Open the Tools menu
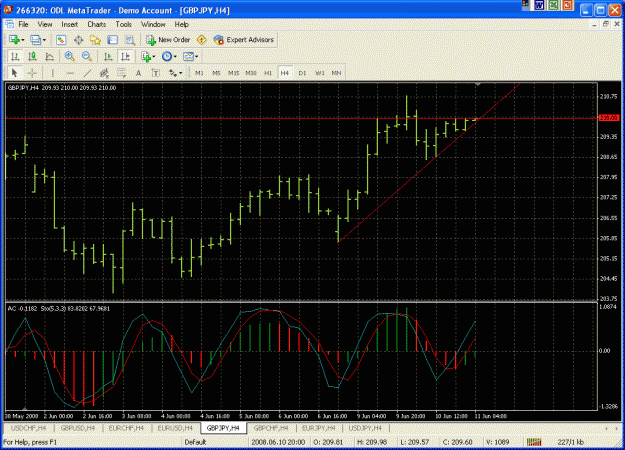Viewport: 625px width, 450px height. coord(124,24)
